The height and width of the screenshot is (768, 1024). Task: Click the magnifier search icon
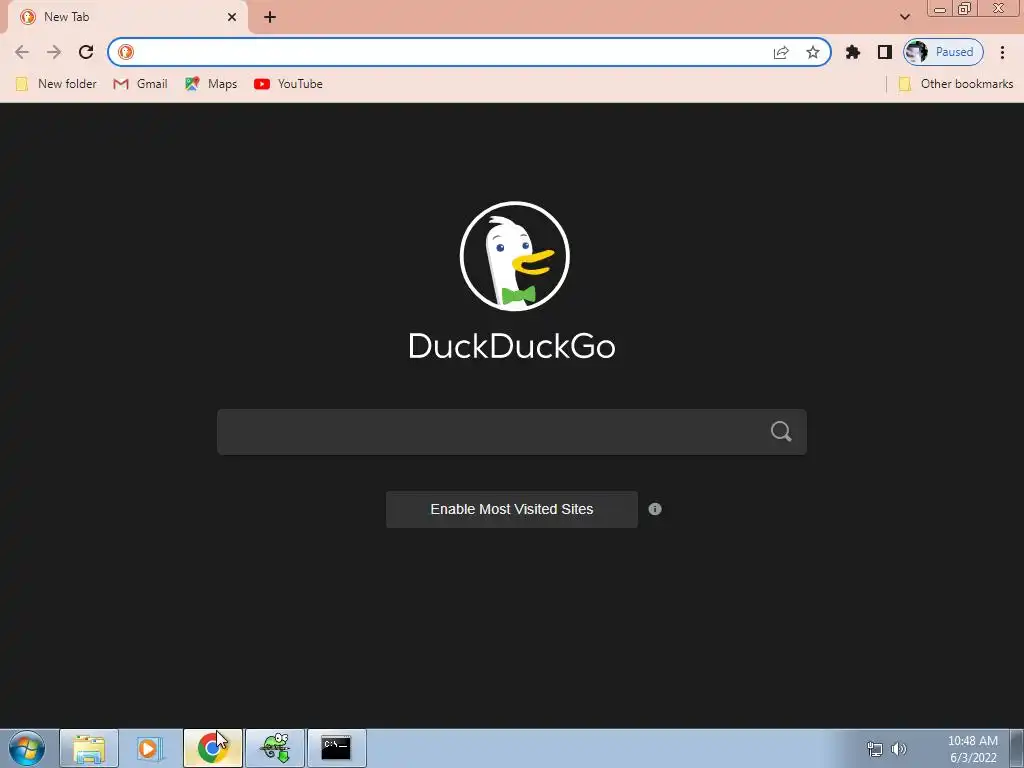(781, 432)
